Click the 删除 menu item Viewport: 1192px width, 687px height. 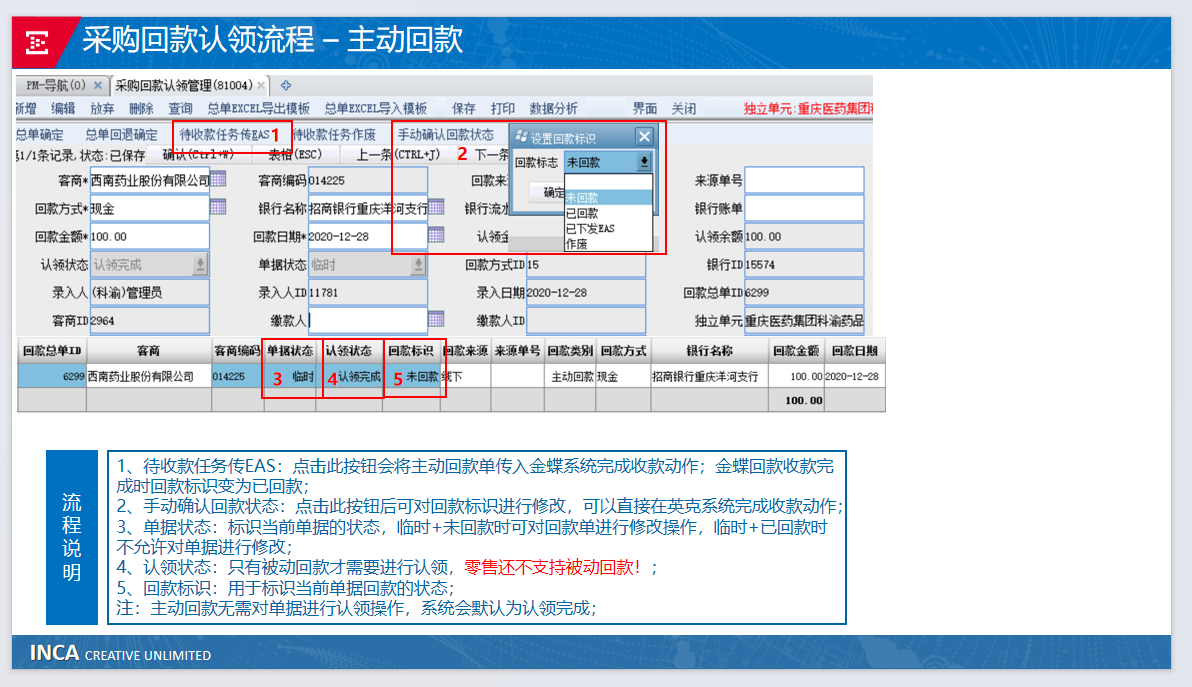pos(141,109)
